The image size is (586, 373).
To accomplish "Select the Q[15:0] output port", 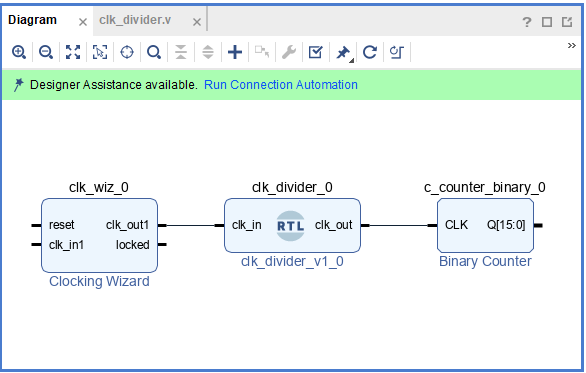I will click(506, 225).
